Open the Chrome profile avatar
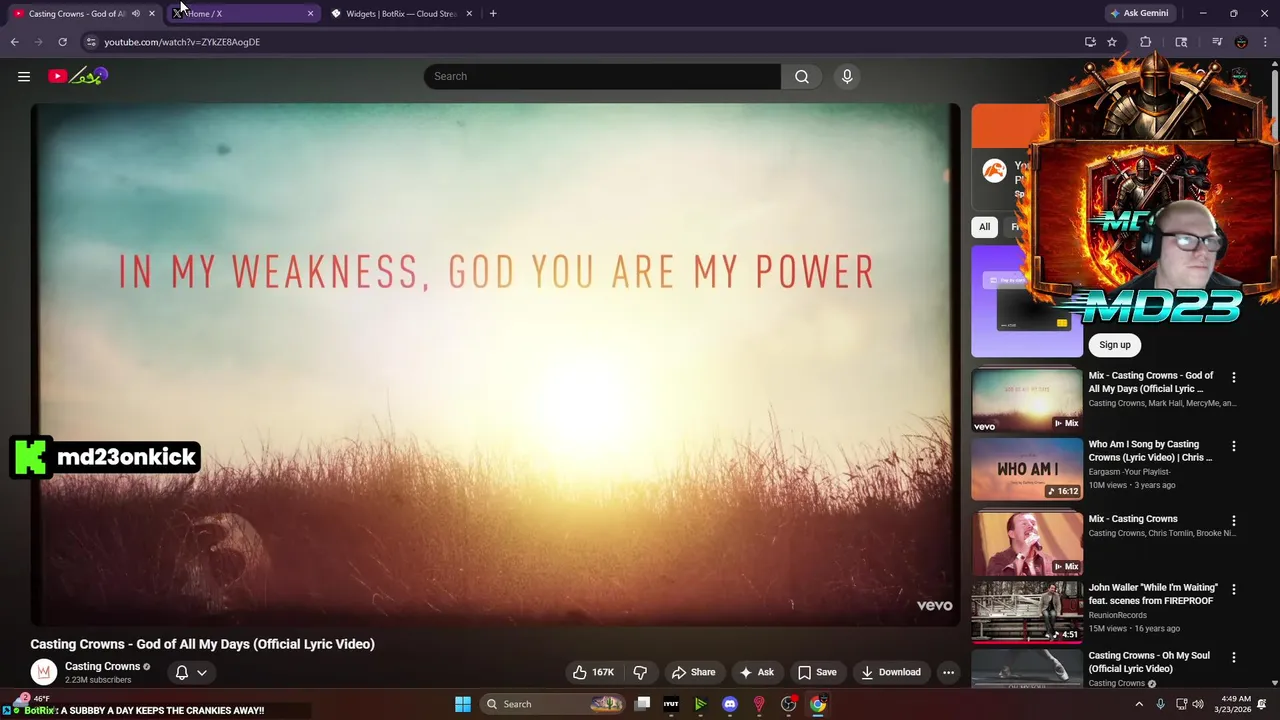The width and height of the screenshot is (1280, 720). tap(1241, 42)
